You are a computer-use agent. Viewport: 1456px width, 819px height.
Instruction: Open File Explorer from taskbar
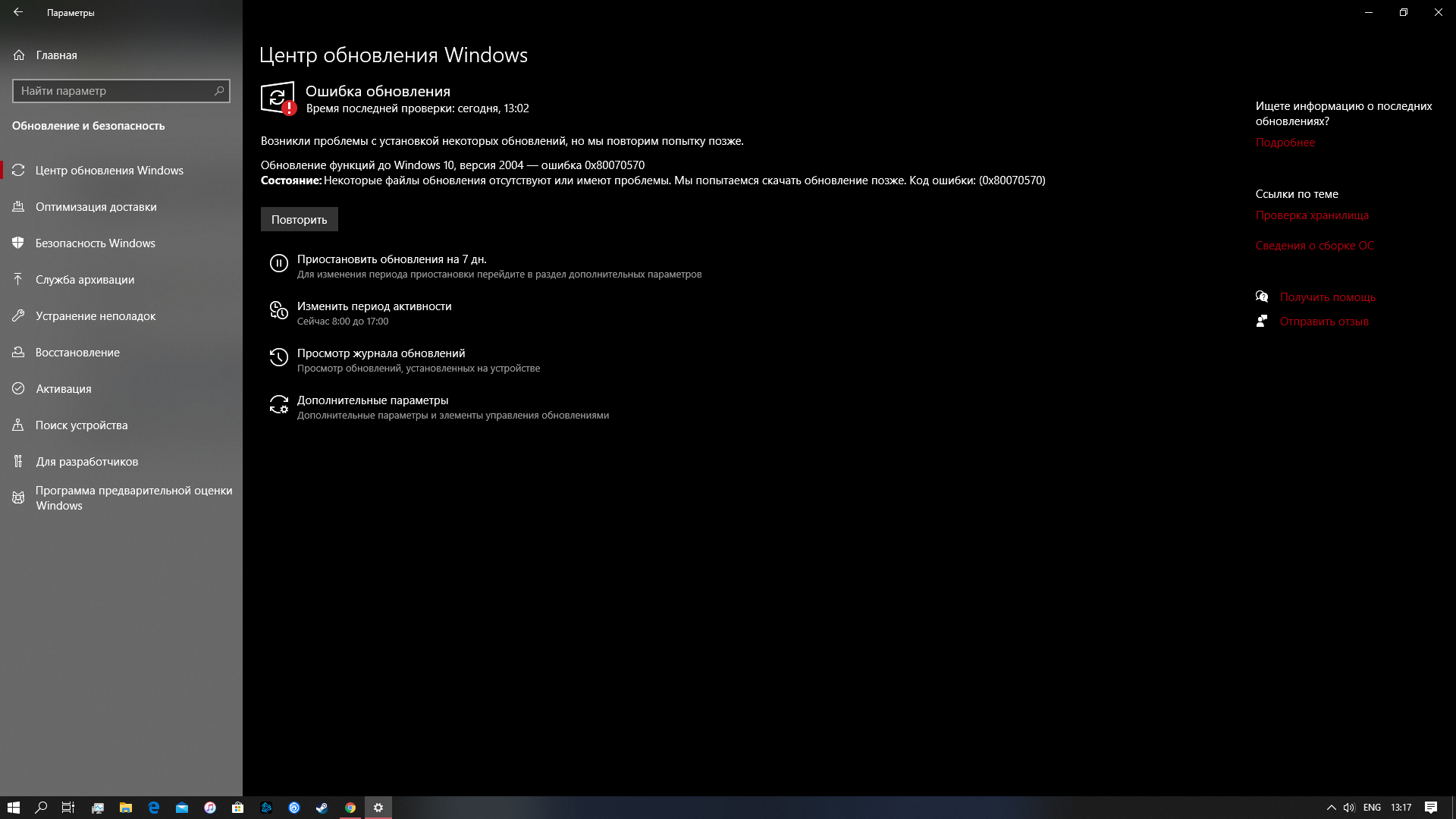(x=126, y=808)
